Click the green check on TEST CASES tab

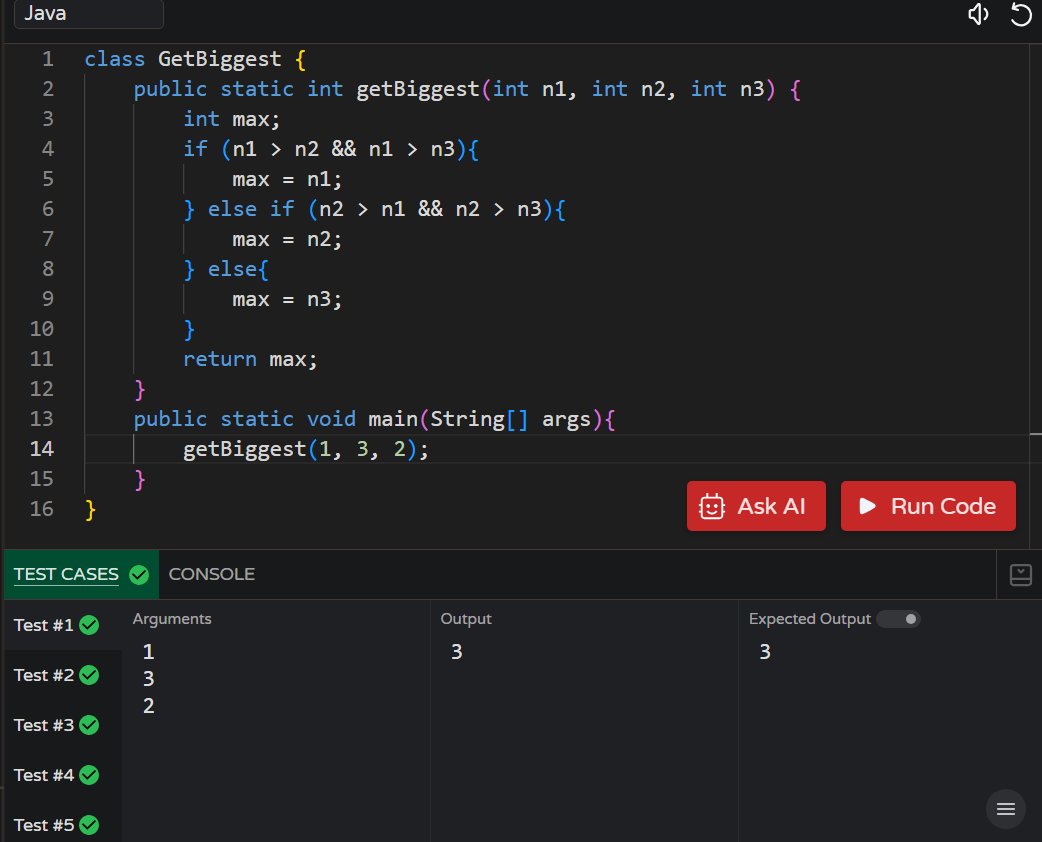(139, 574)
